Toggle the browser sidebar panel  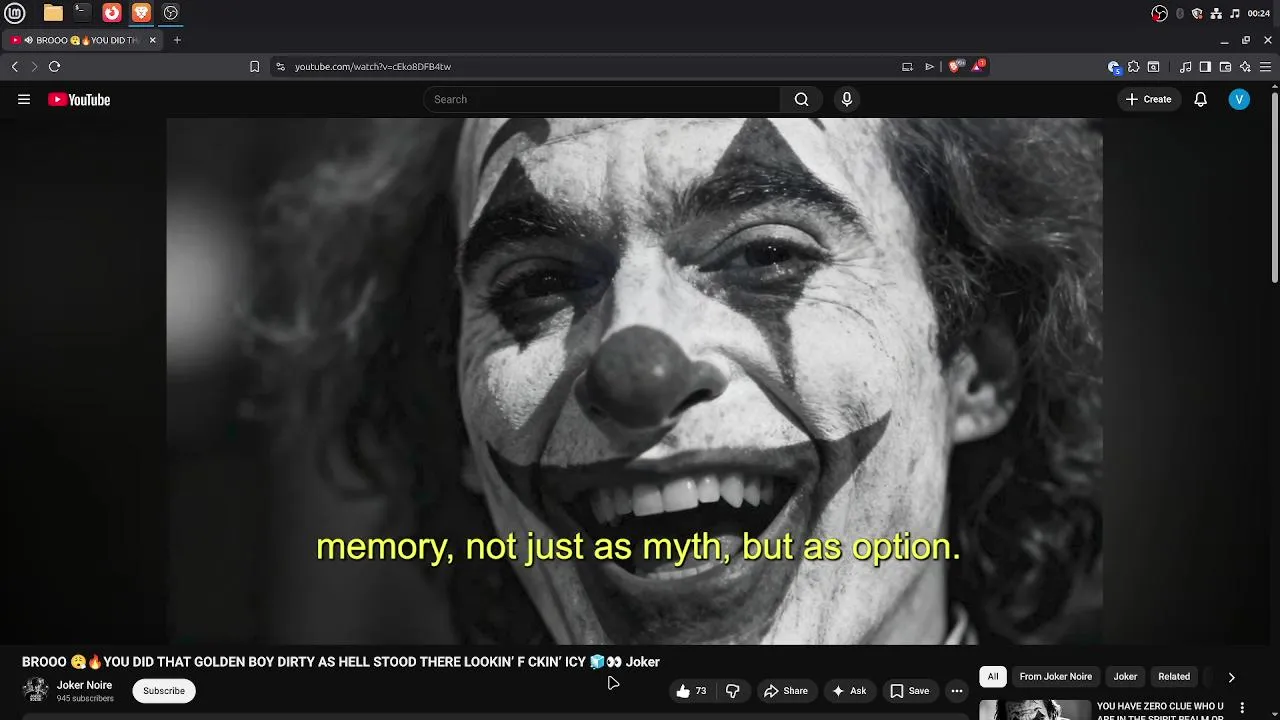coord(1205,67)
